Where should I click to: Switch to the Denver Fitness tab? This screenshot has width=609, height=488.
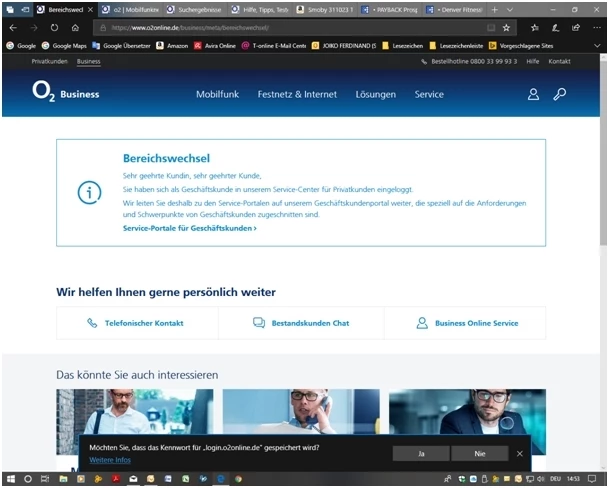click(x=455, y=10)
